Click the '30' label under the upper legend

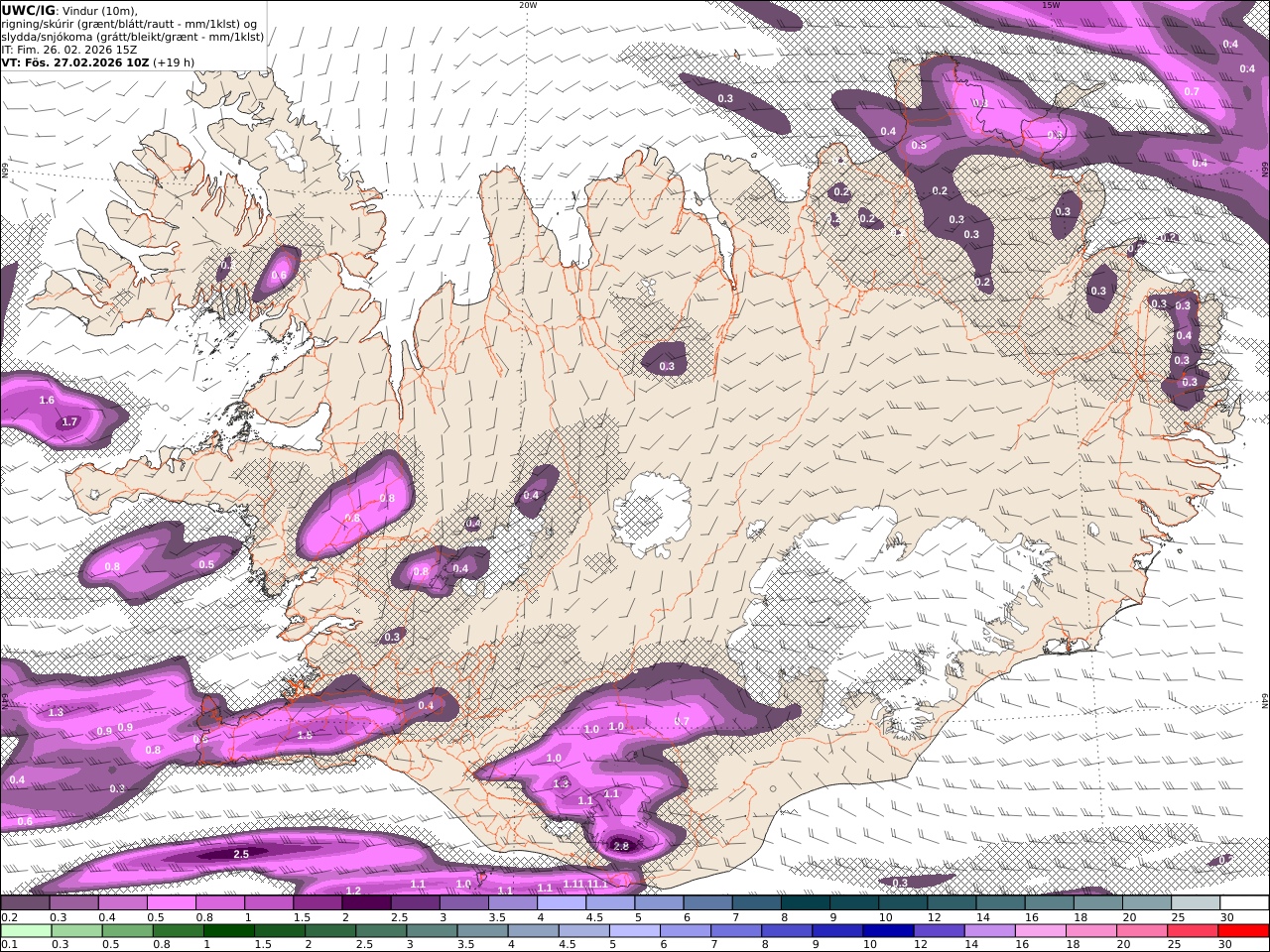pos(1227,917)
